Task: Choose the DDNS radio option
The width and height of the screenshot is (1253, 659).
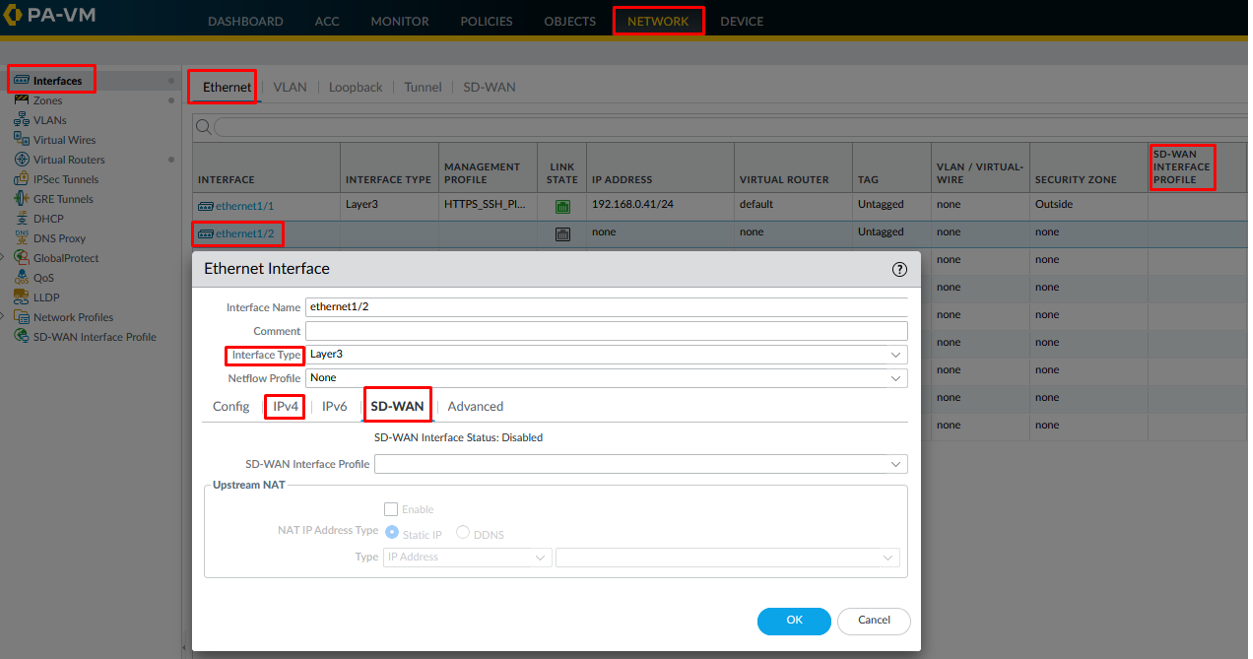Action: click(x=463, y=533)
